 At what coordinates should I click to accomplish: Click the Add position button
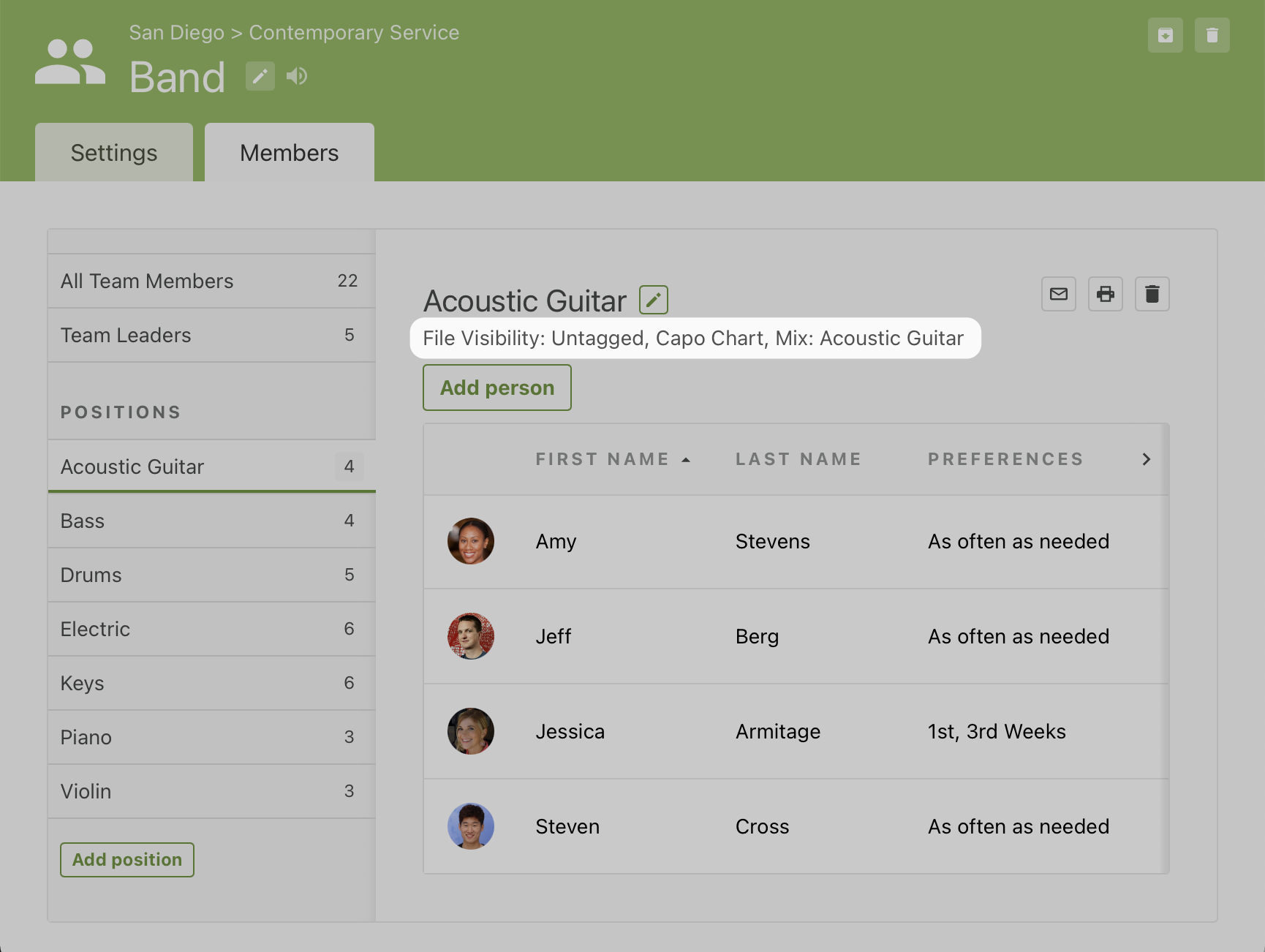pos(127,860)
